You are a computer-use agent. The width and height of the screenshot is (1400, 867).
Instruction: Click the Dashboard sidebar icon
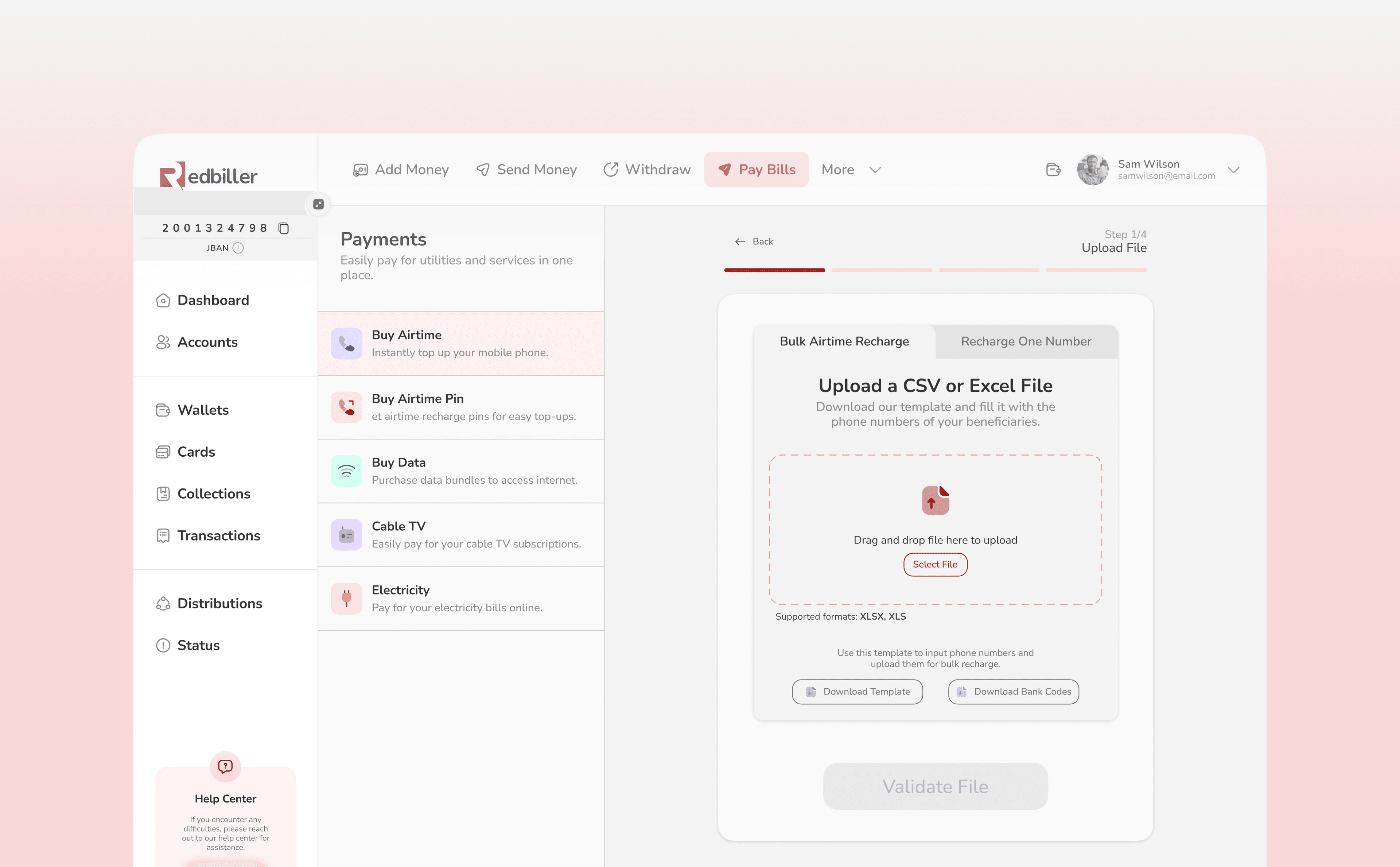163,300
